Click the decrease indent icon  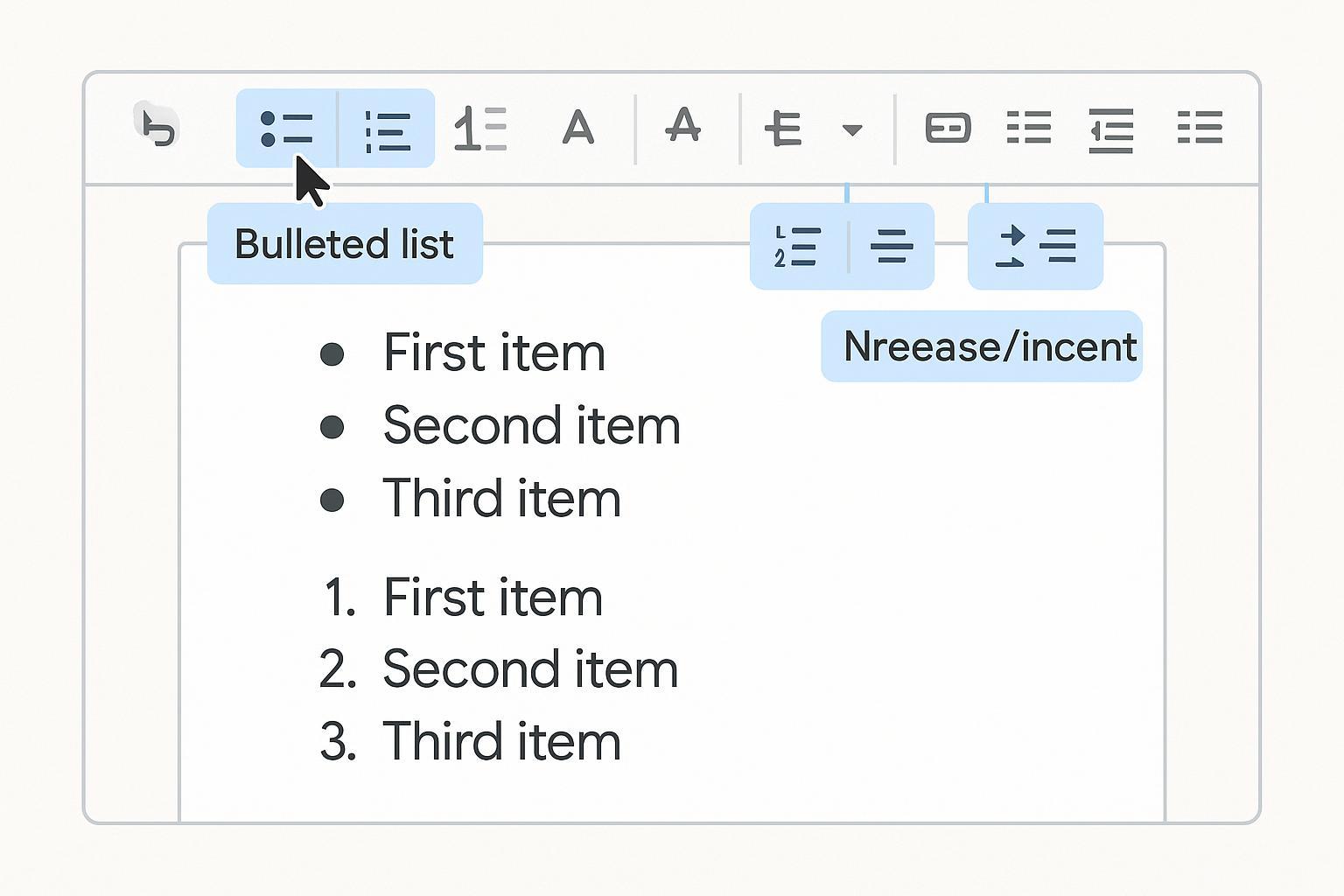[1111, 129]
